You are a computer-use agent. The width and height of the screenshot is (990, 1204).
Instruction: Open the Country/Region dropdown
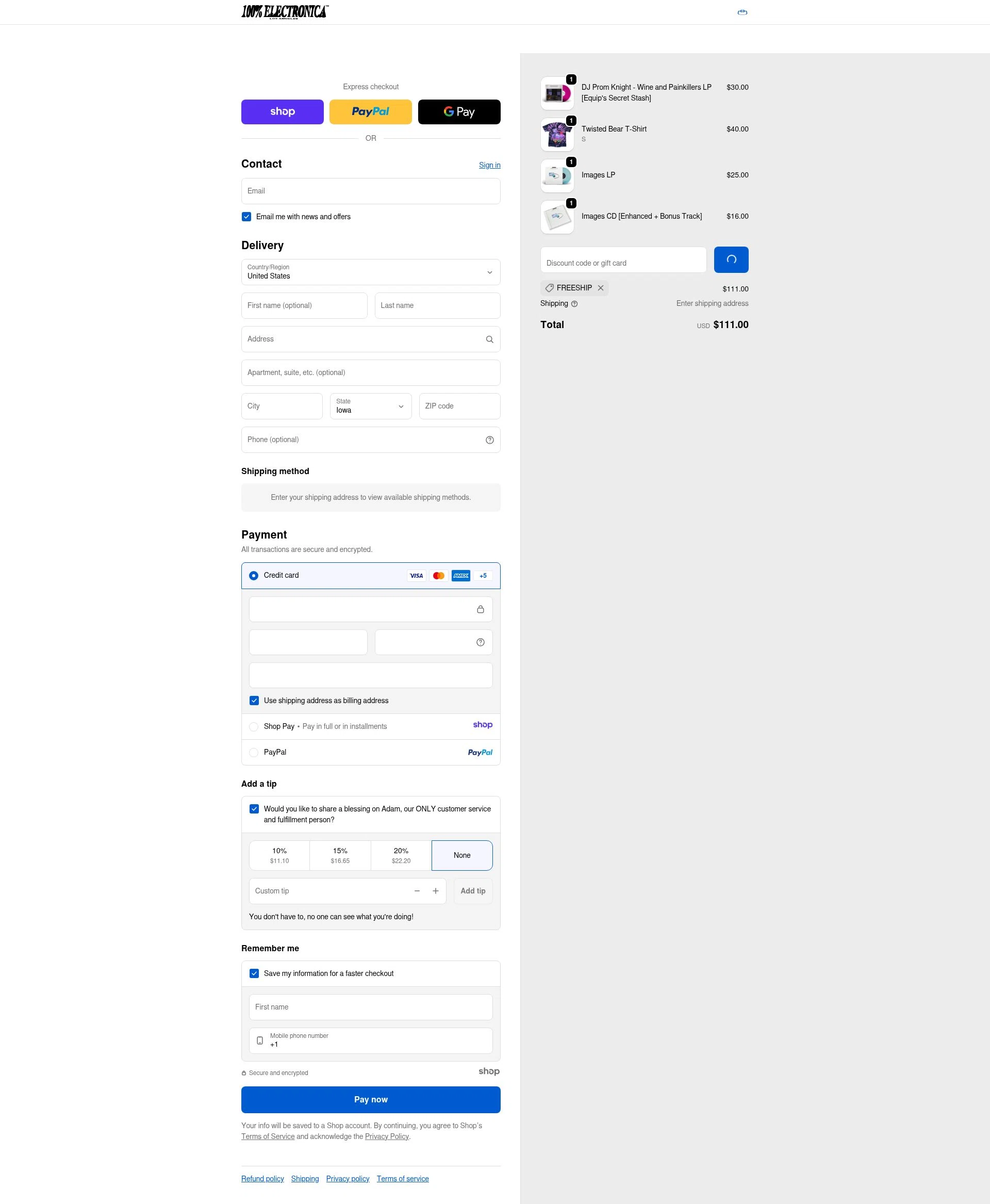pyautogui.click(x=371, y=272)
